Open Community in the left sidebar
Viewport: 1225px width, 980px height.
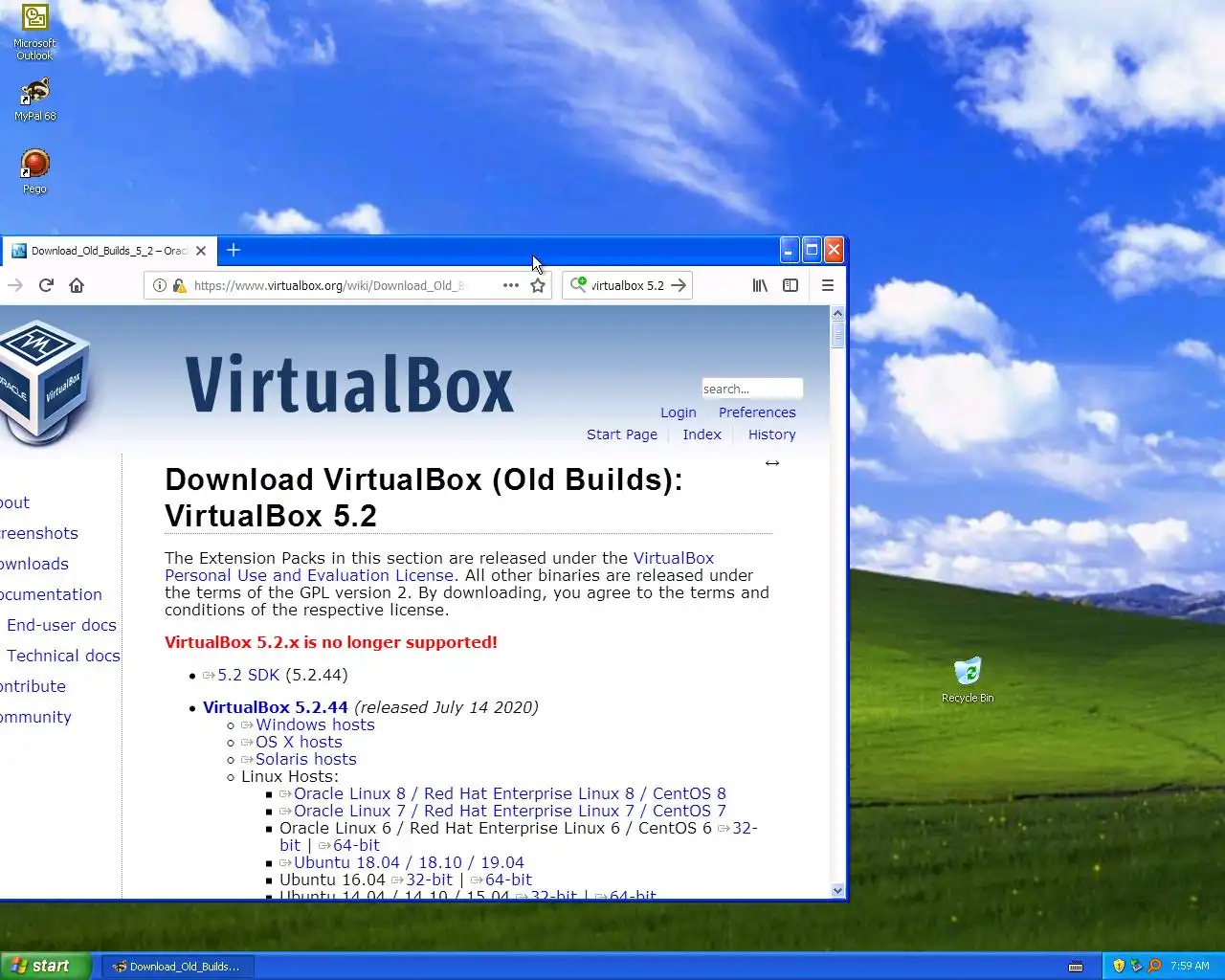tap(35, 717)
